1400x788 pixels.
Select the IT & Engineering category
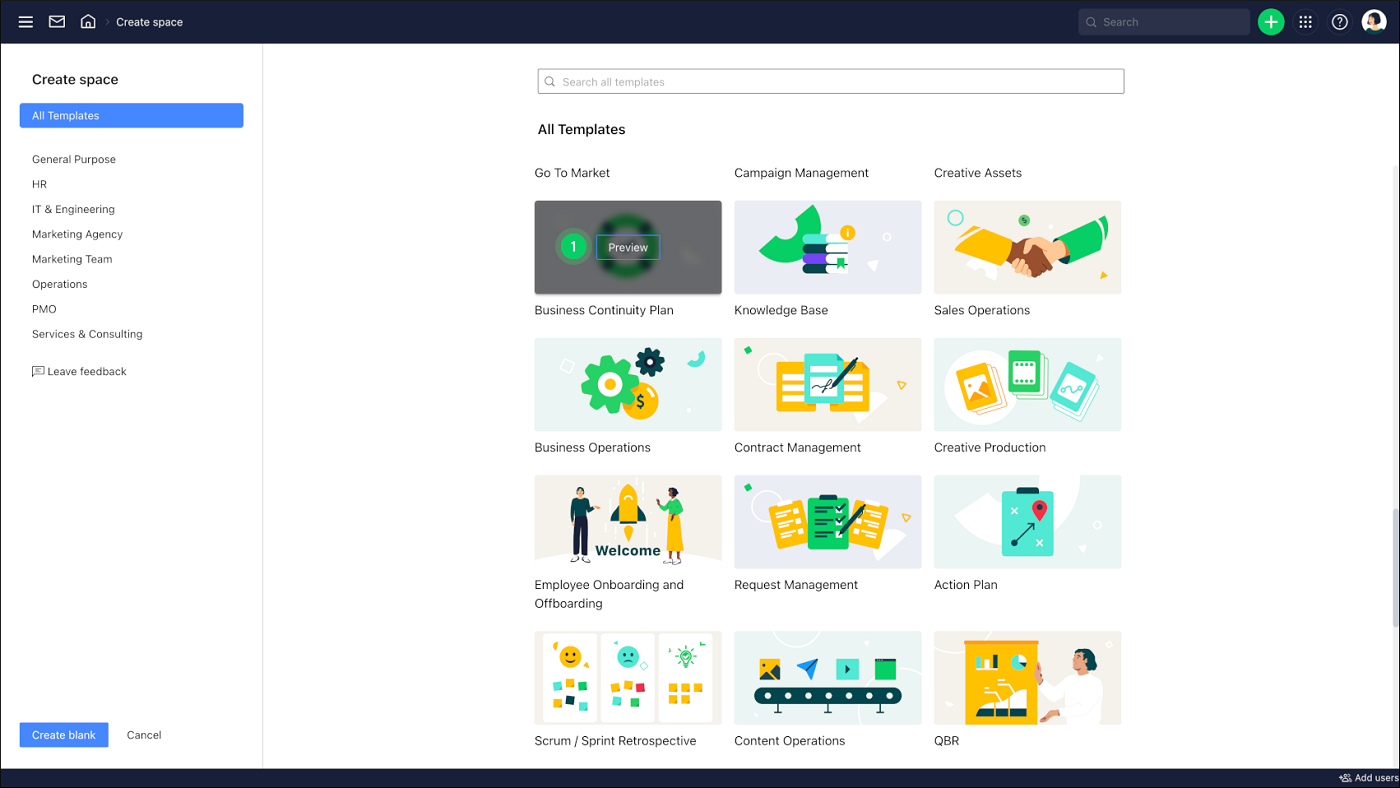73,209
